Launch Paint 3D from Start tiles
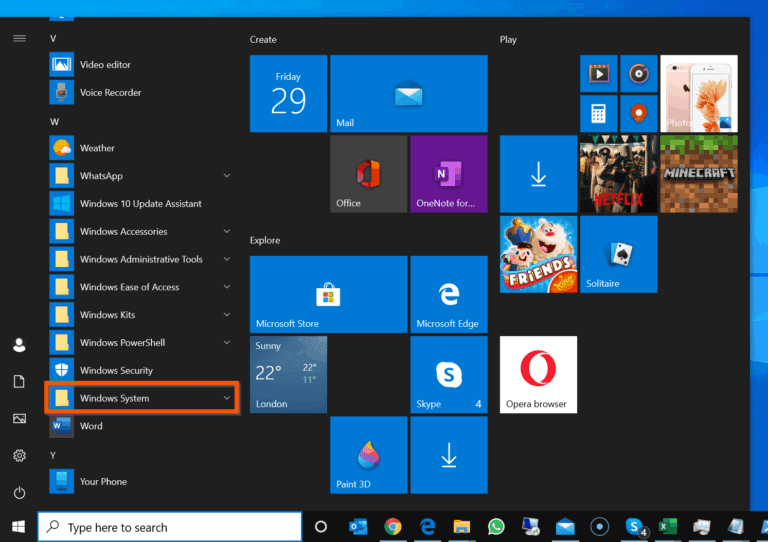Viewport: 768px width, 542px height. (368, 456)
